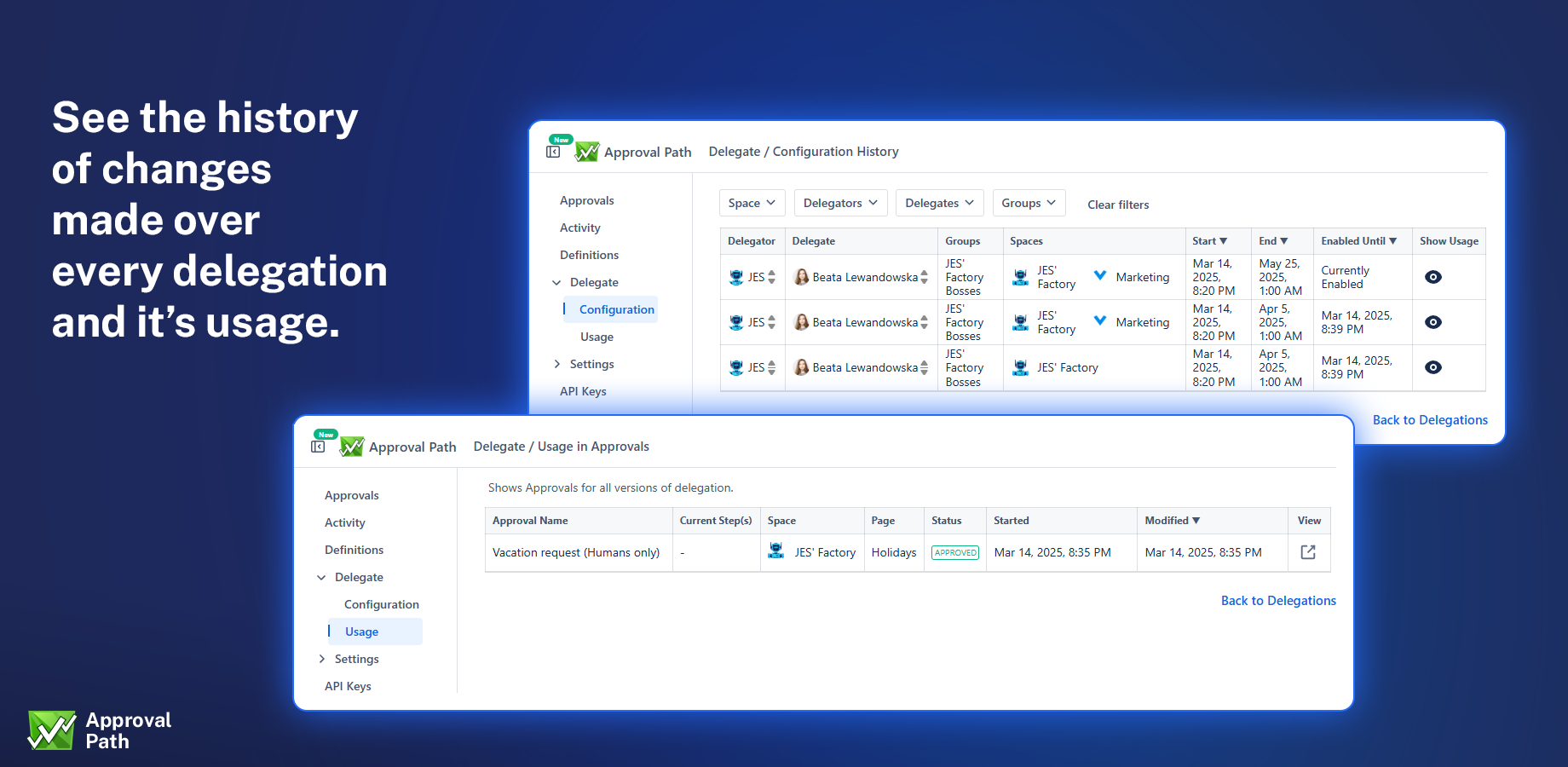Collapse sidebar icon in Configuration History window
Screen dimensions: 1568x767
pyautogui.click(x=553, y=152)
